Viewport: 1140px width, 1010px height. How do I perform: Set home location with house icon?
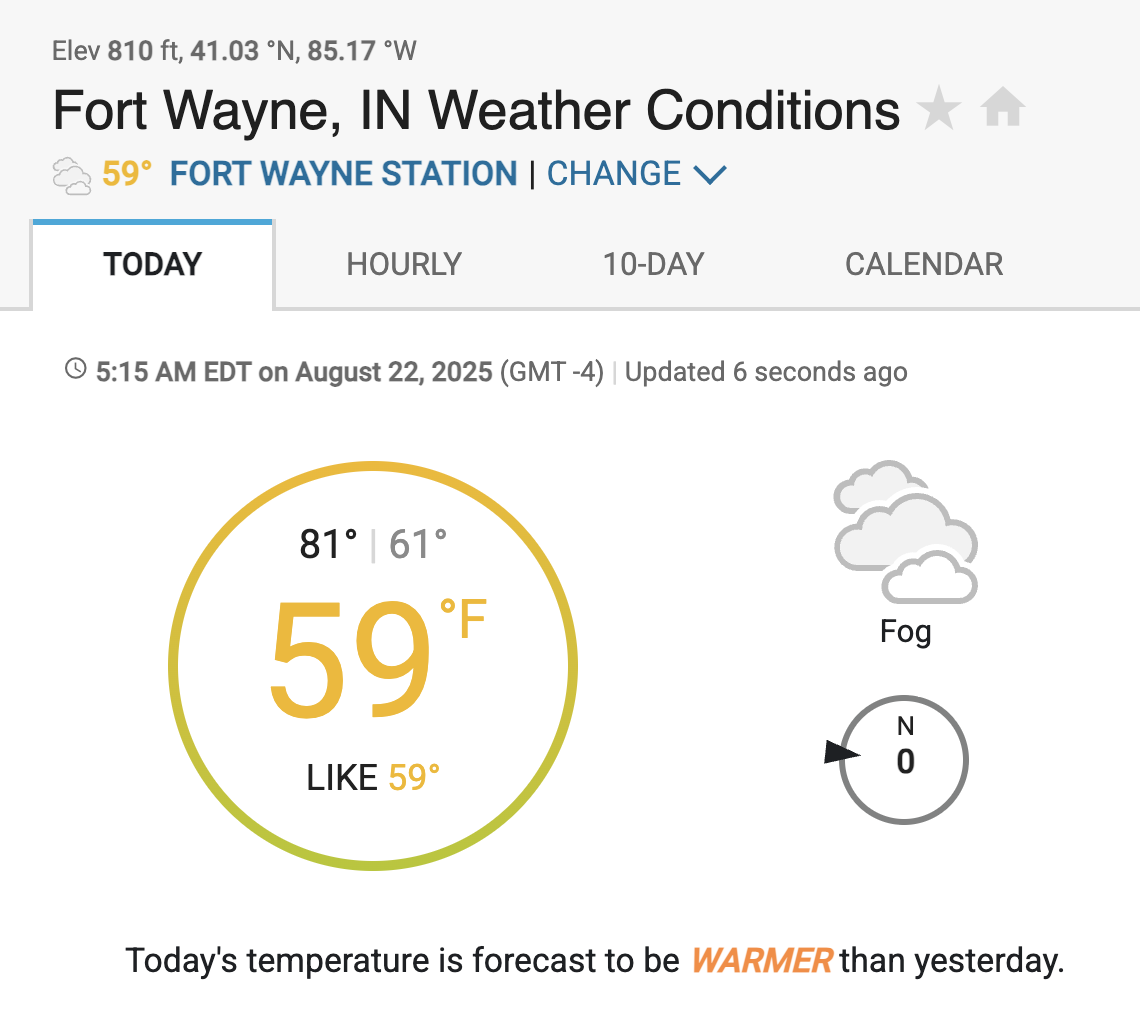point(1003,106)
